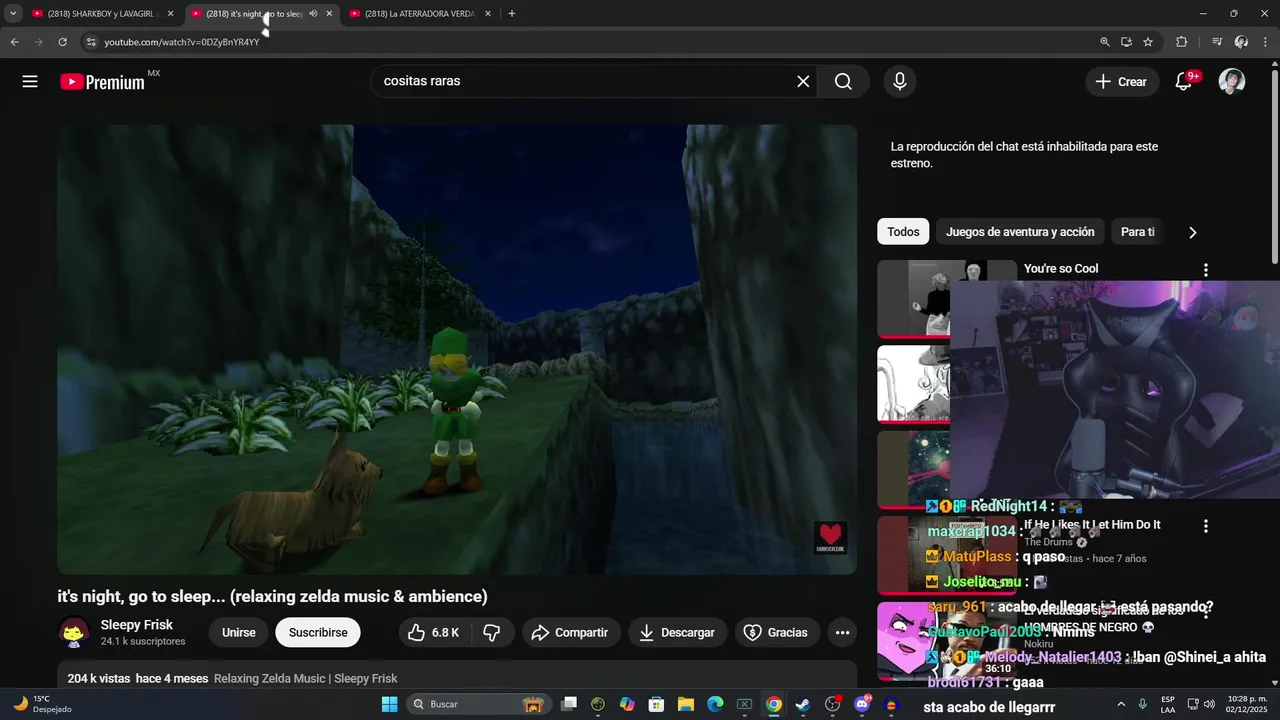The width and height of the screenshot is (1280, 720).
Task: Open Chrome from the taskbar
Action: tap(773, 705)
